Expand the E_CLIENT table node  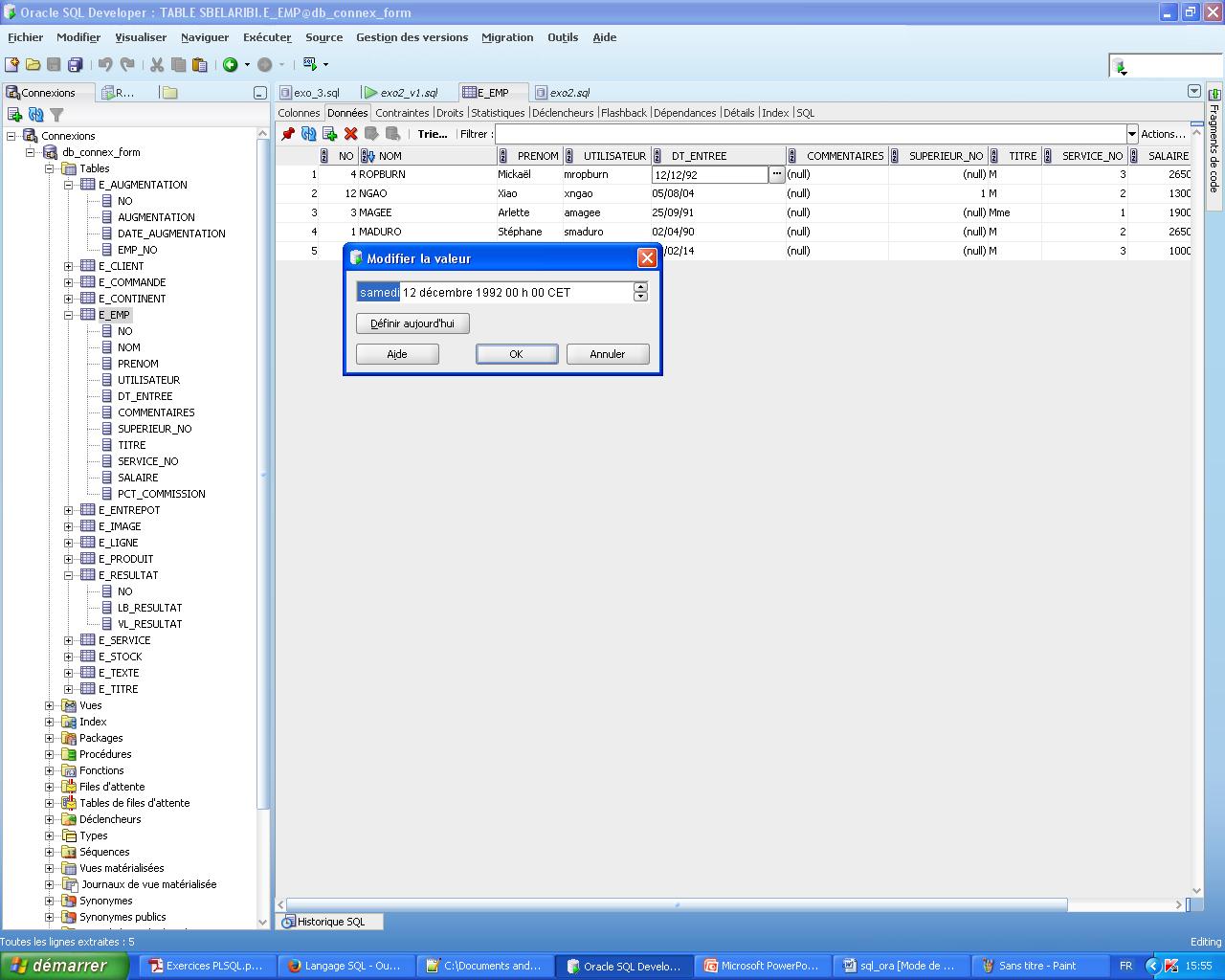(x=68, y=266)
